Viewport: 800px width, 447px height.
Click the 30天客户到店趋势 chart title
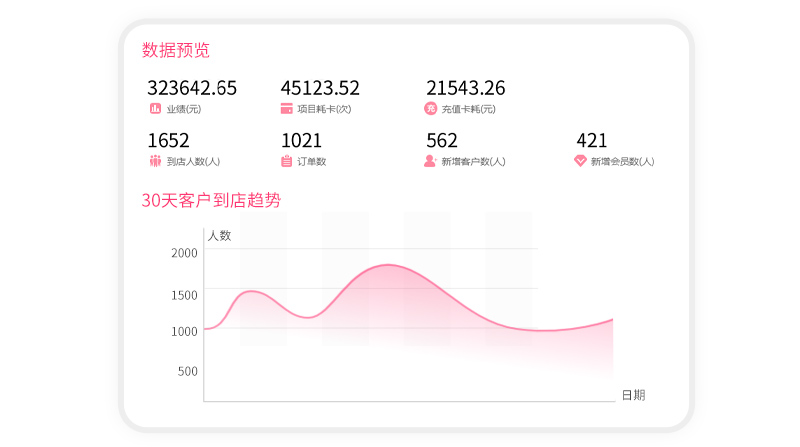211,200
